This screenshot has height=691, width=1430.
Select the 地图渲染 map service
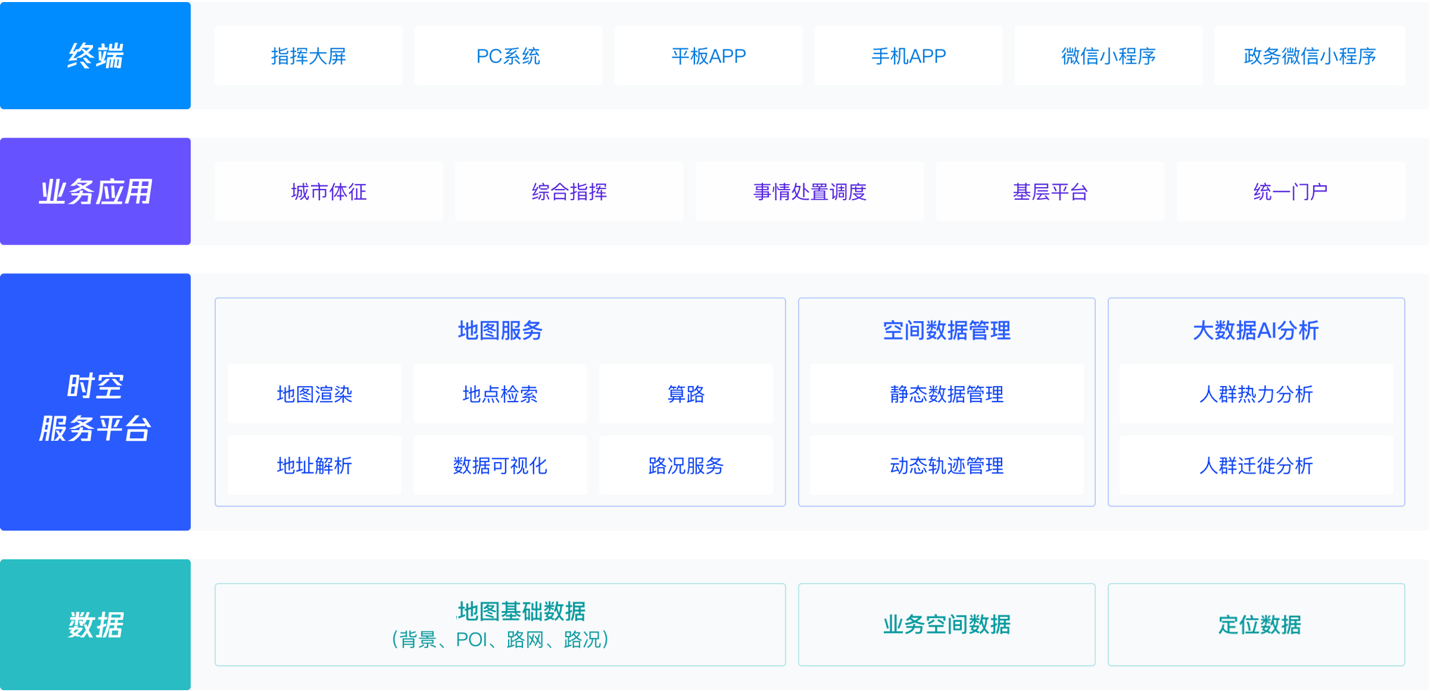point(314,395)
